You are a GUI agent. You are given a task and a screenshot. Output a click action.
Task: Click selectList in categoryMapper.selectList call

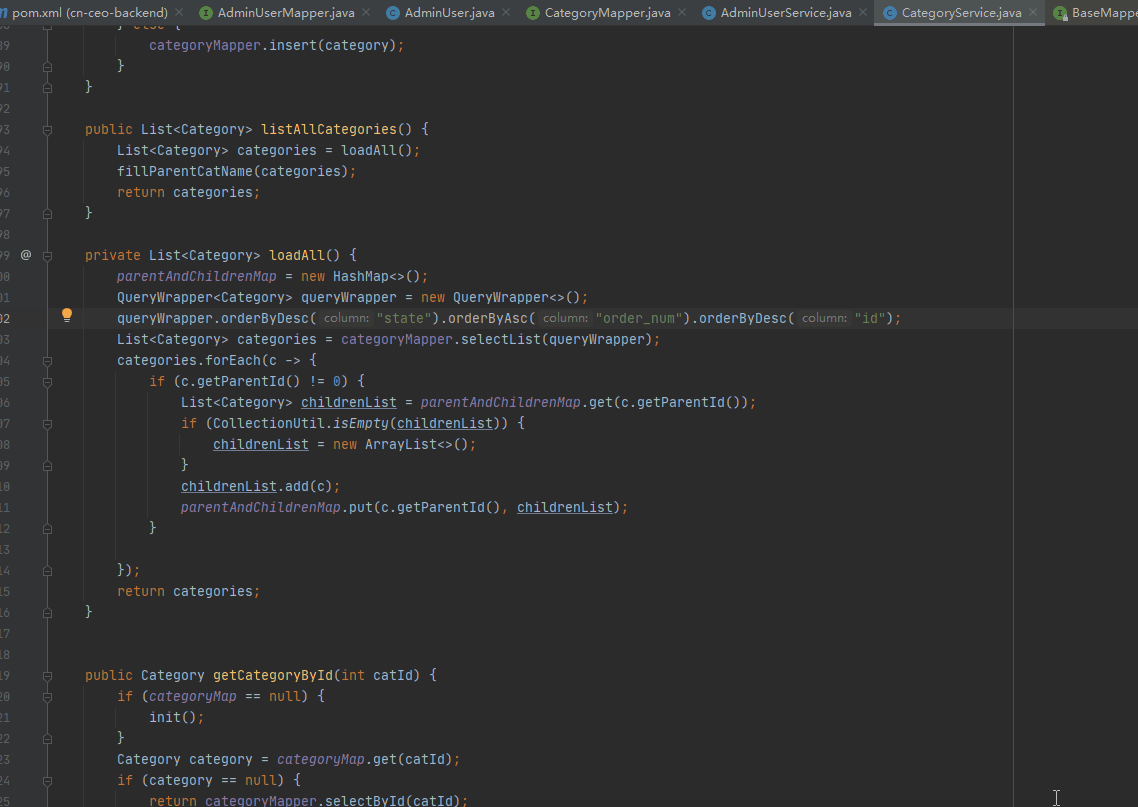point(501,339)
